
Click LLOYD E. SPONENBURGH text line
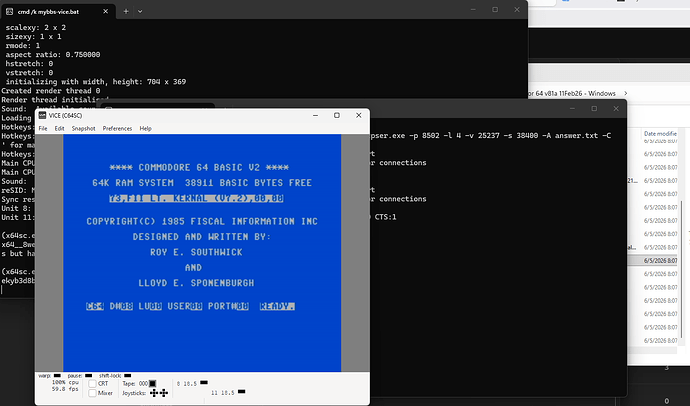(x=196, y=283)
